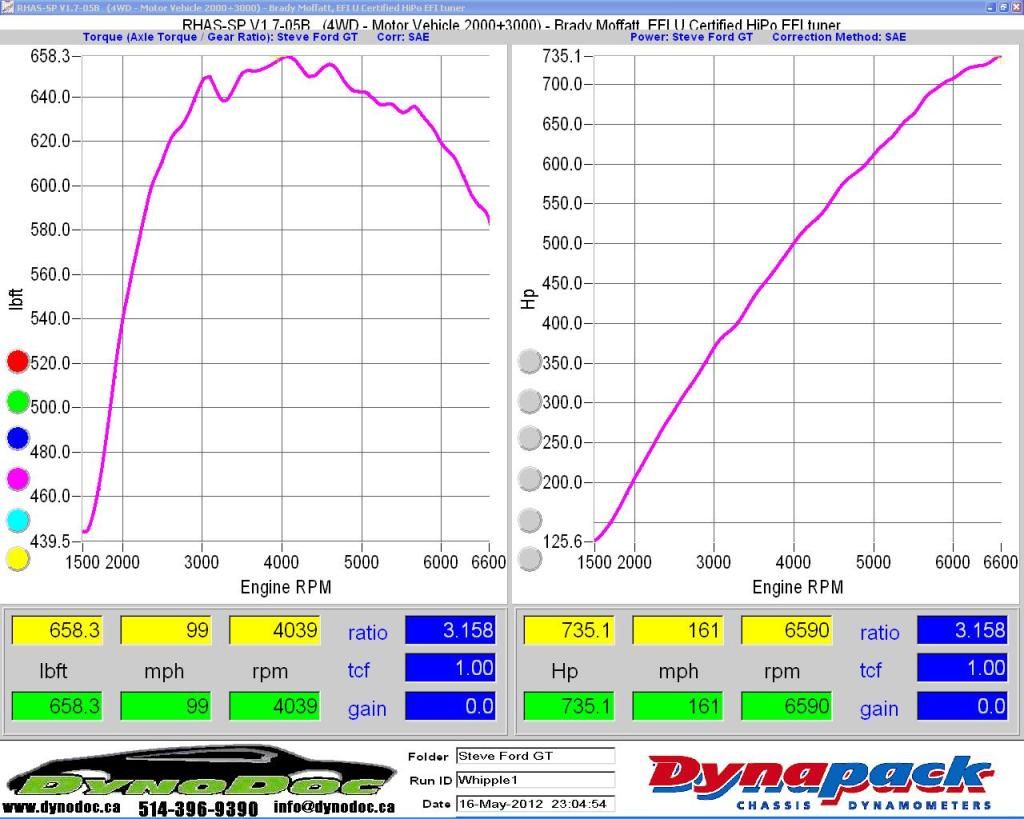Click the phone number 514-396-9390
Viewport: 1024px width, 819px height.
pos(198,809)
